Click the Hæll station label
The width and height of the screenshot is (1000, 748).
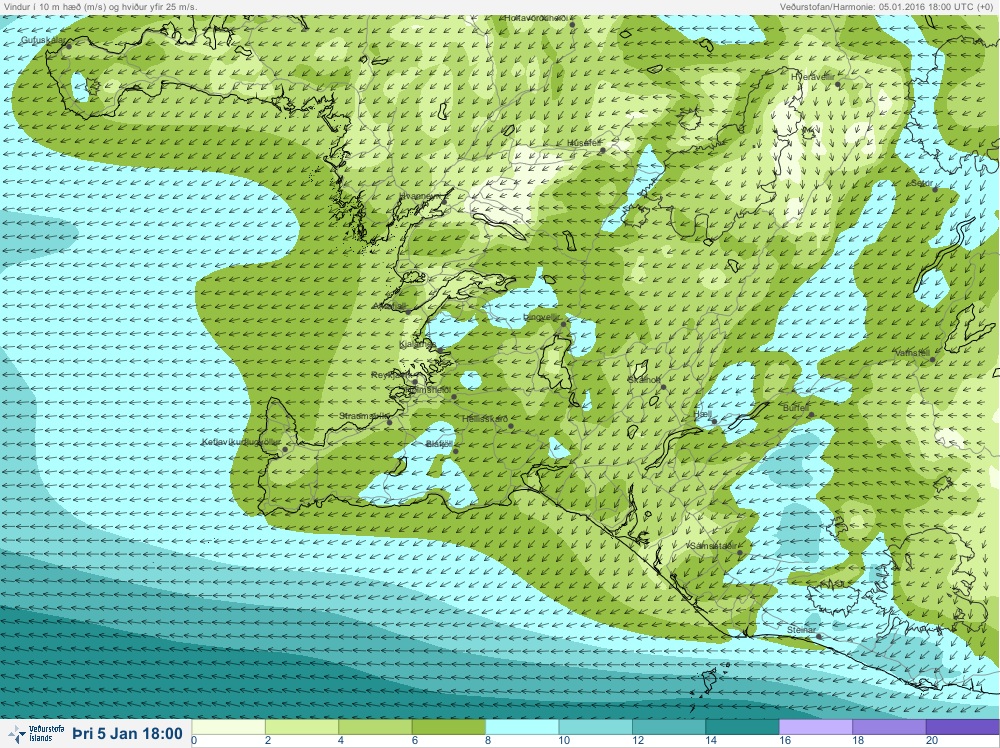702,414
